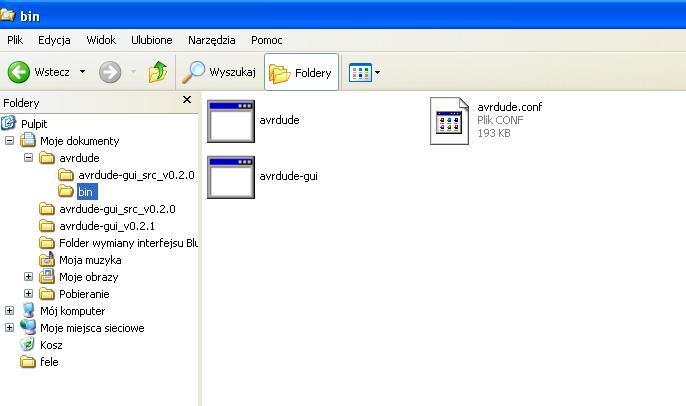This screenshot has height=406, width=686.
Task: Click the Moje obrazy pictures icon
Action: [x=47, y=276]
